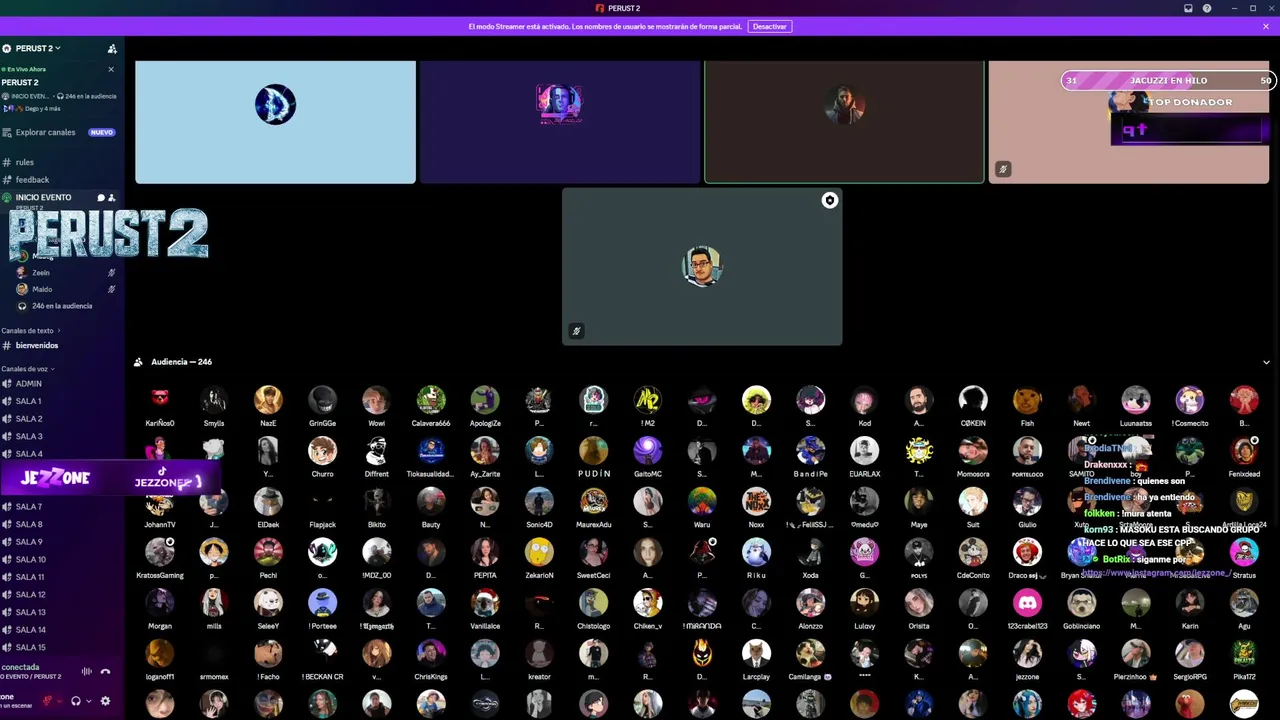Click audience member ApologiZe avatar
1280x720 pixels.
click(x=485, y=400)
